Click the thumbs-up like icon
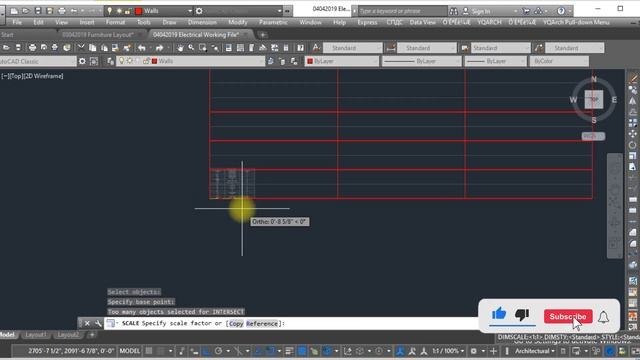Viewport: 640px width, 360px height. [x=499, y=314]
